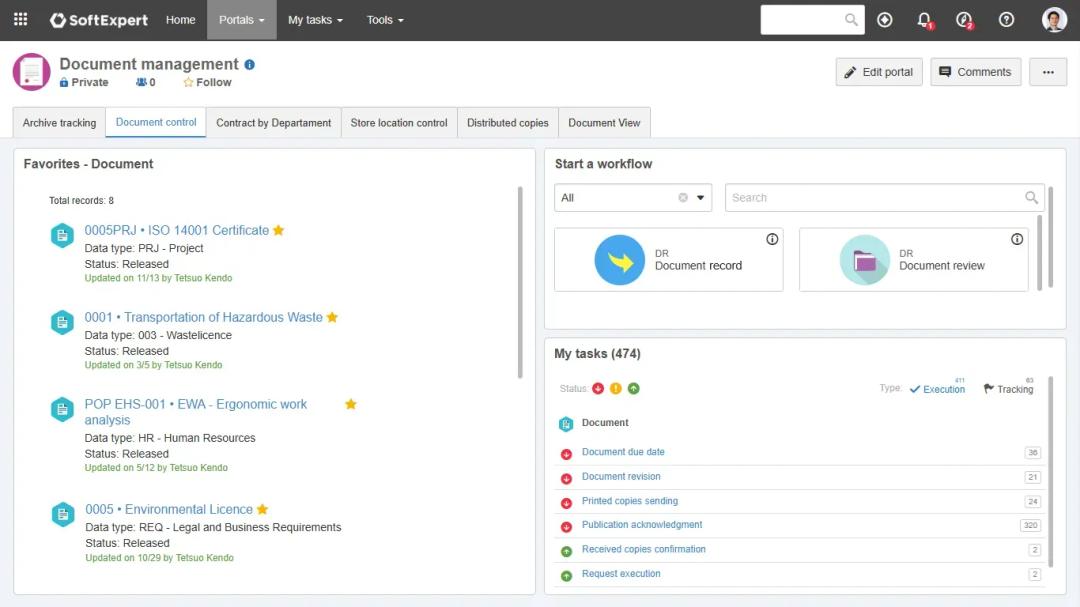This screenshot has height=607, width=1080.
Task: Click the user profile avatar
Action: (x=1054, y=20)
